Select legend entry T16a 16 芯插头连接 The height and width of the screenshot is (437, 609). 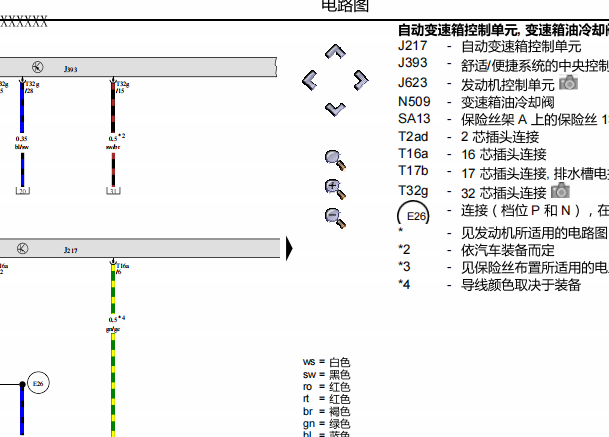(472, 154)
